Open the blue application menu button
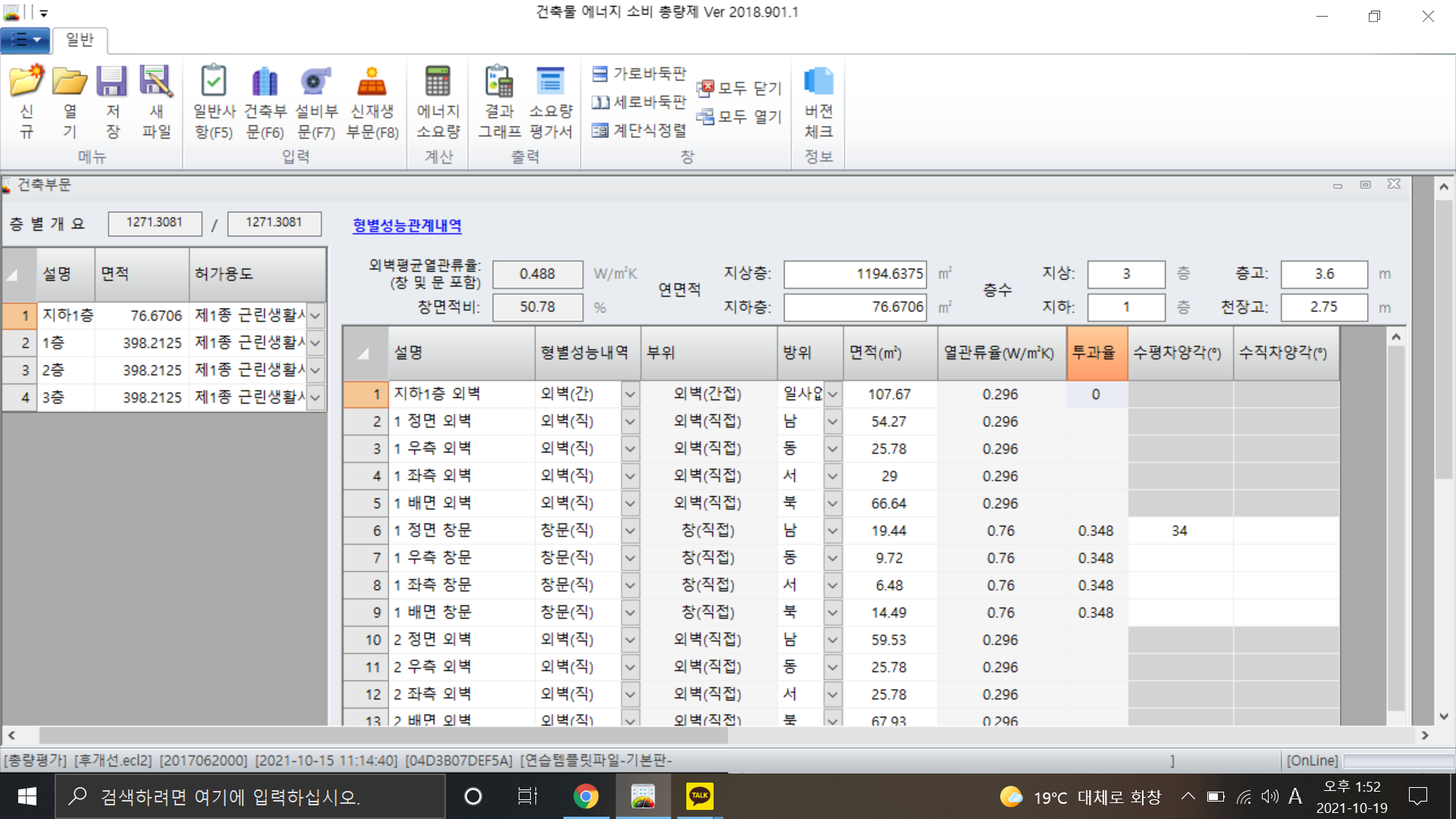This screenshot has width=1456, height=819. pyautogui.click(x=25, y=39)
